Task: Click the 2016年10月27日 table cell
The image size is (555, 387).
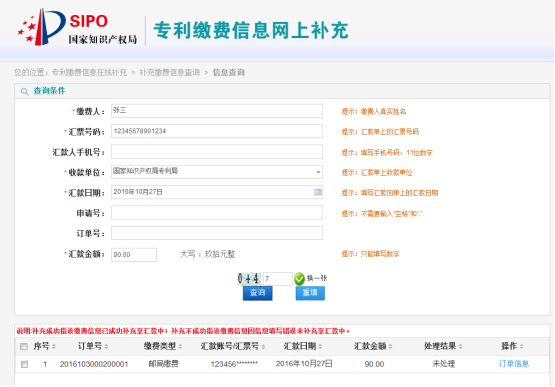Action: [x=304, y=364]
